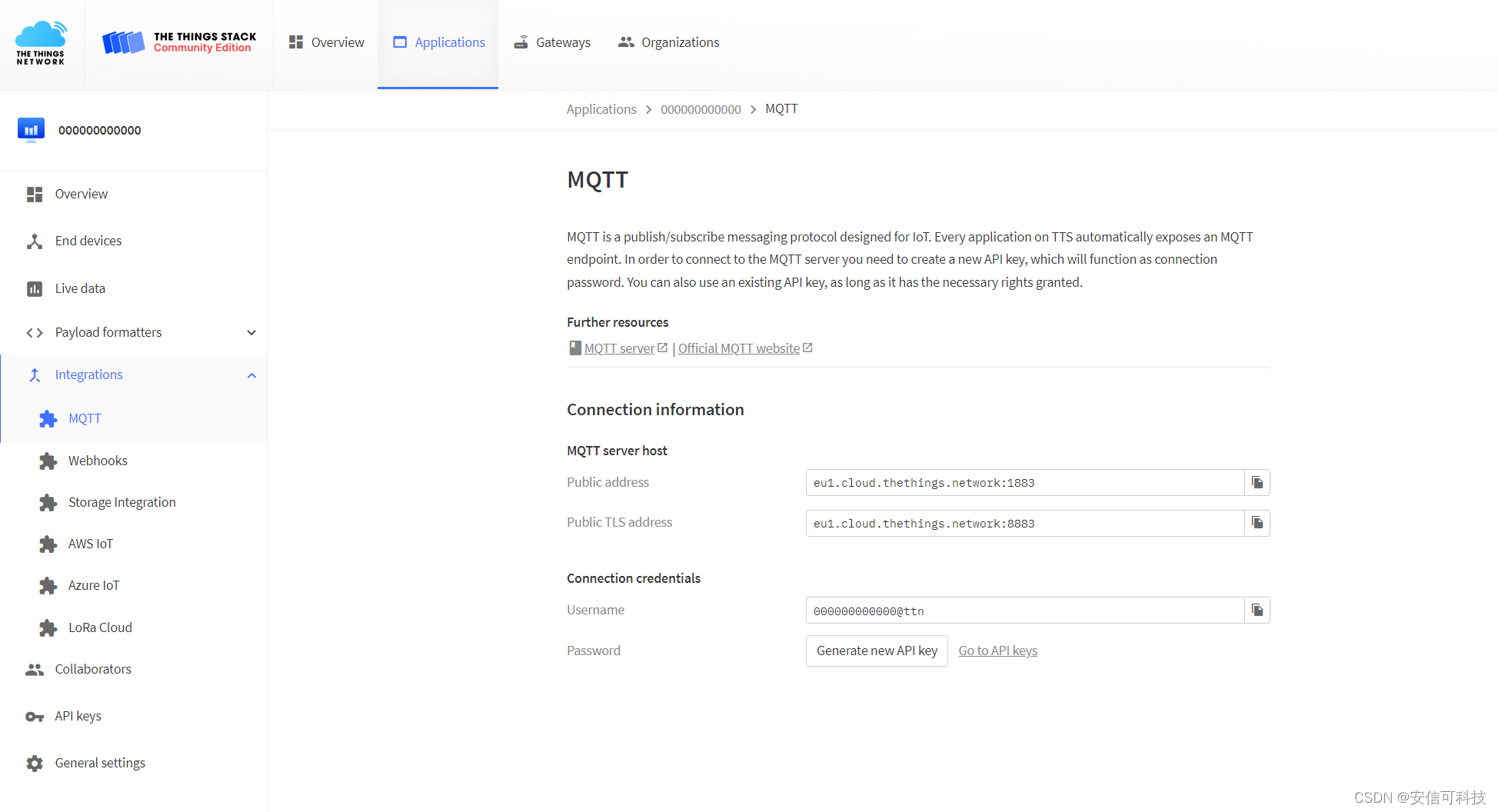Open Storage Integration
Screen dimensions: 1498x812
[x=134, y=502]
